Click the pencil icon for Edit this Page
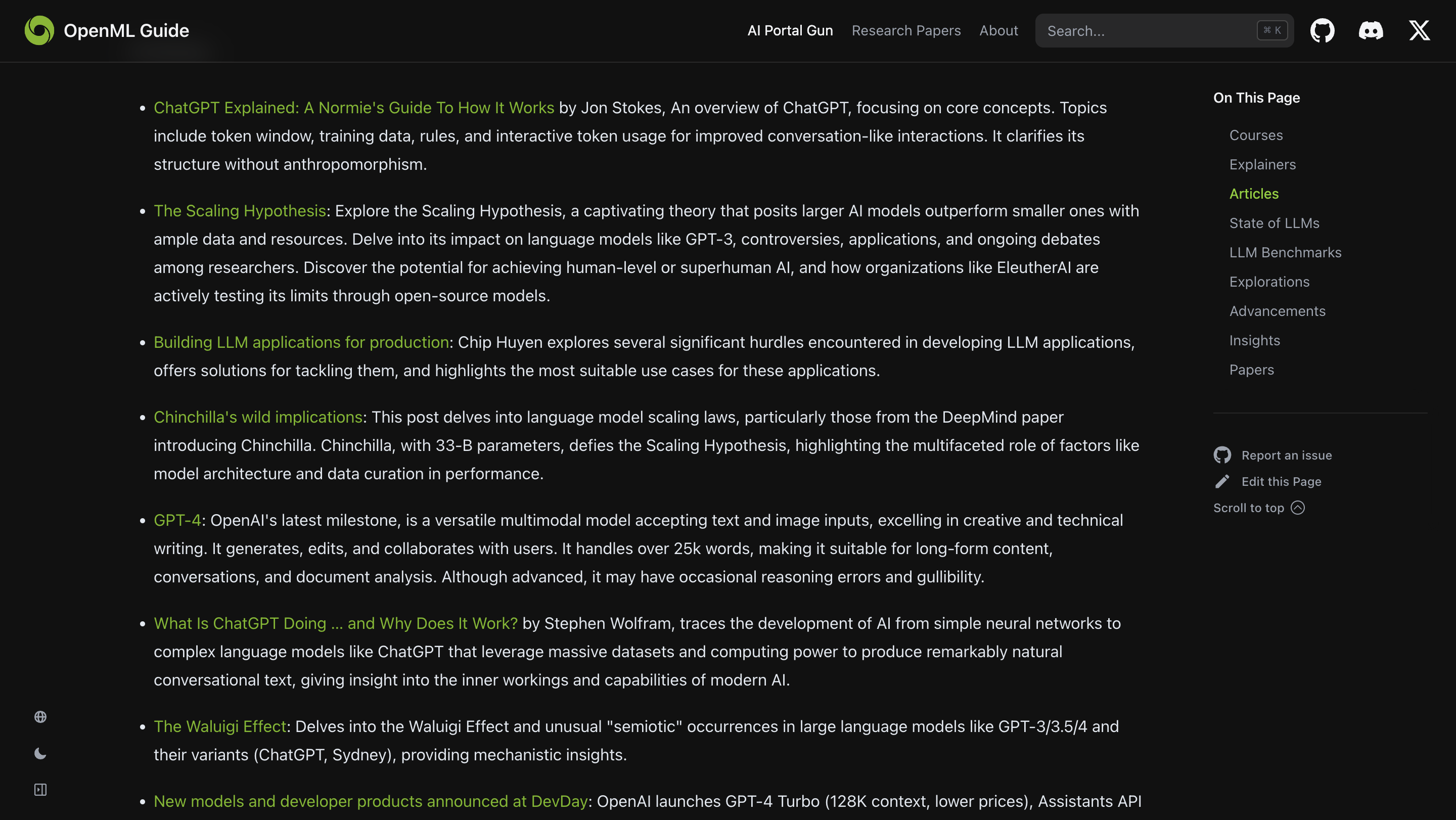 coord(1222,481)
